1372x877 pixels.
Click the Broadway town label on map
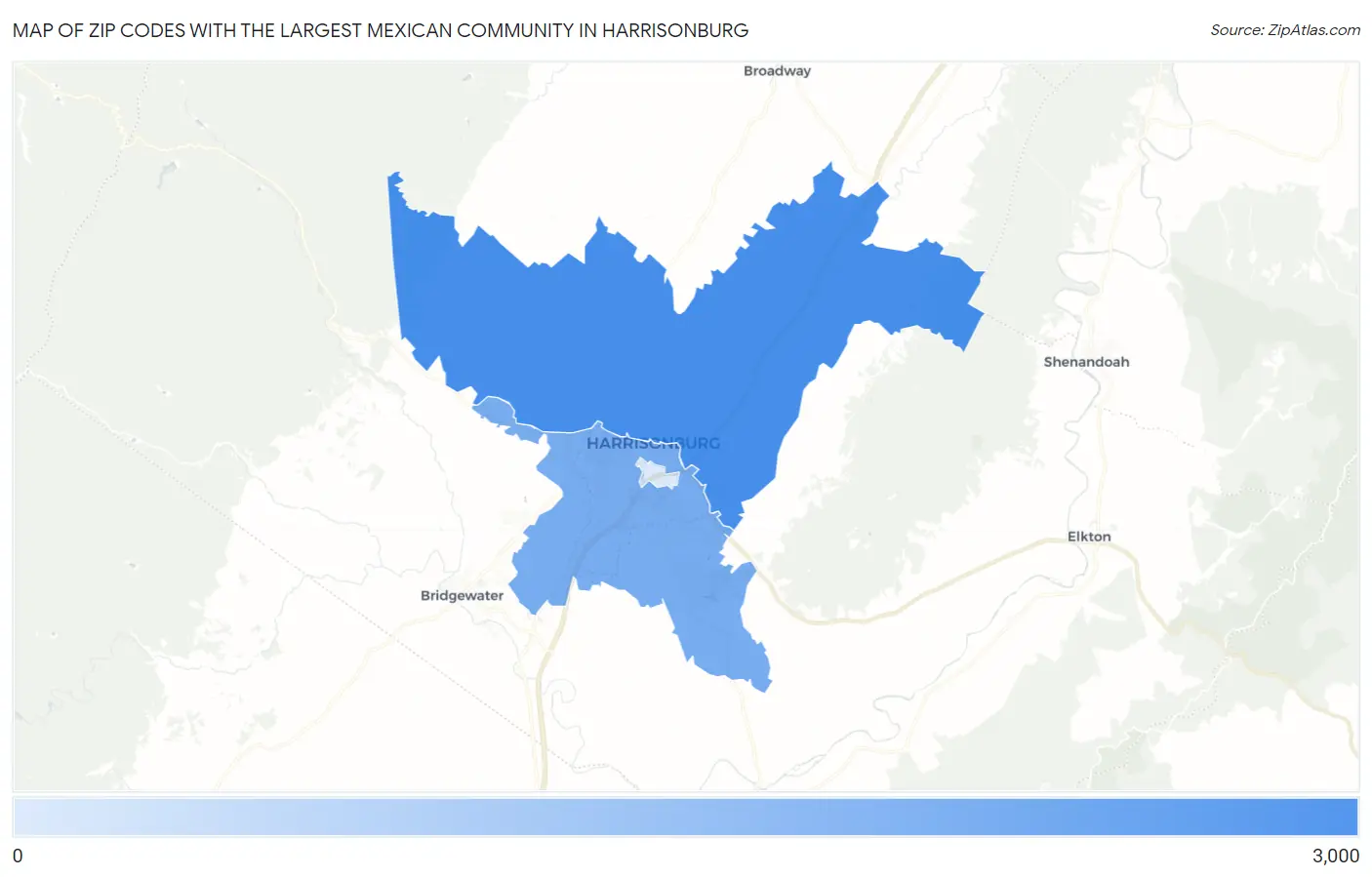click(x=777, y=71)
